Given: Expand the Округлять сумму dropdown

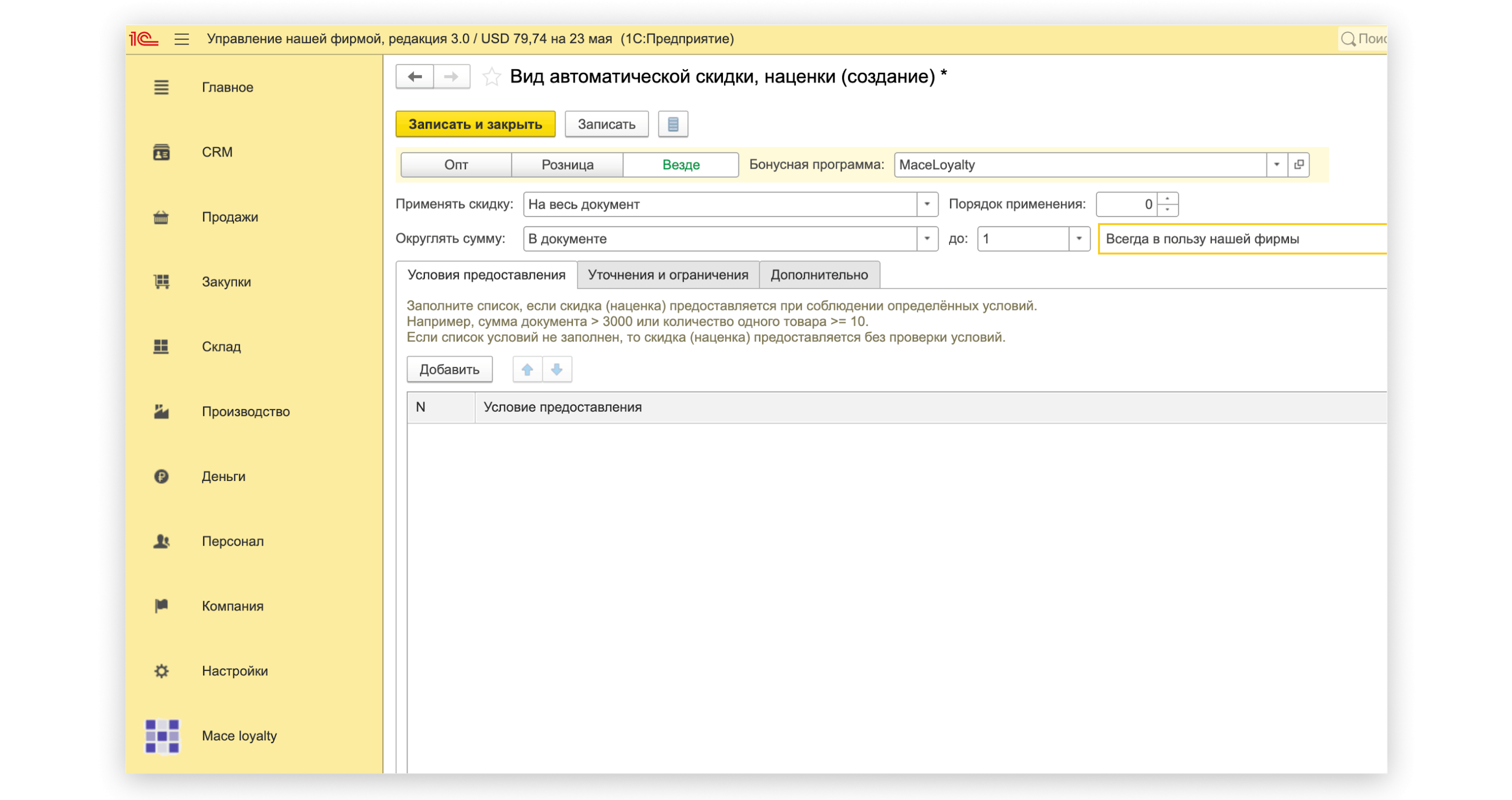Looking at the screenshot, I should [x=927, y=239].
